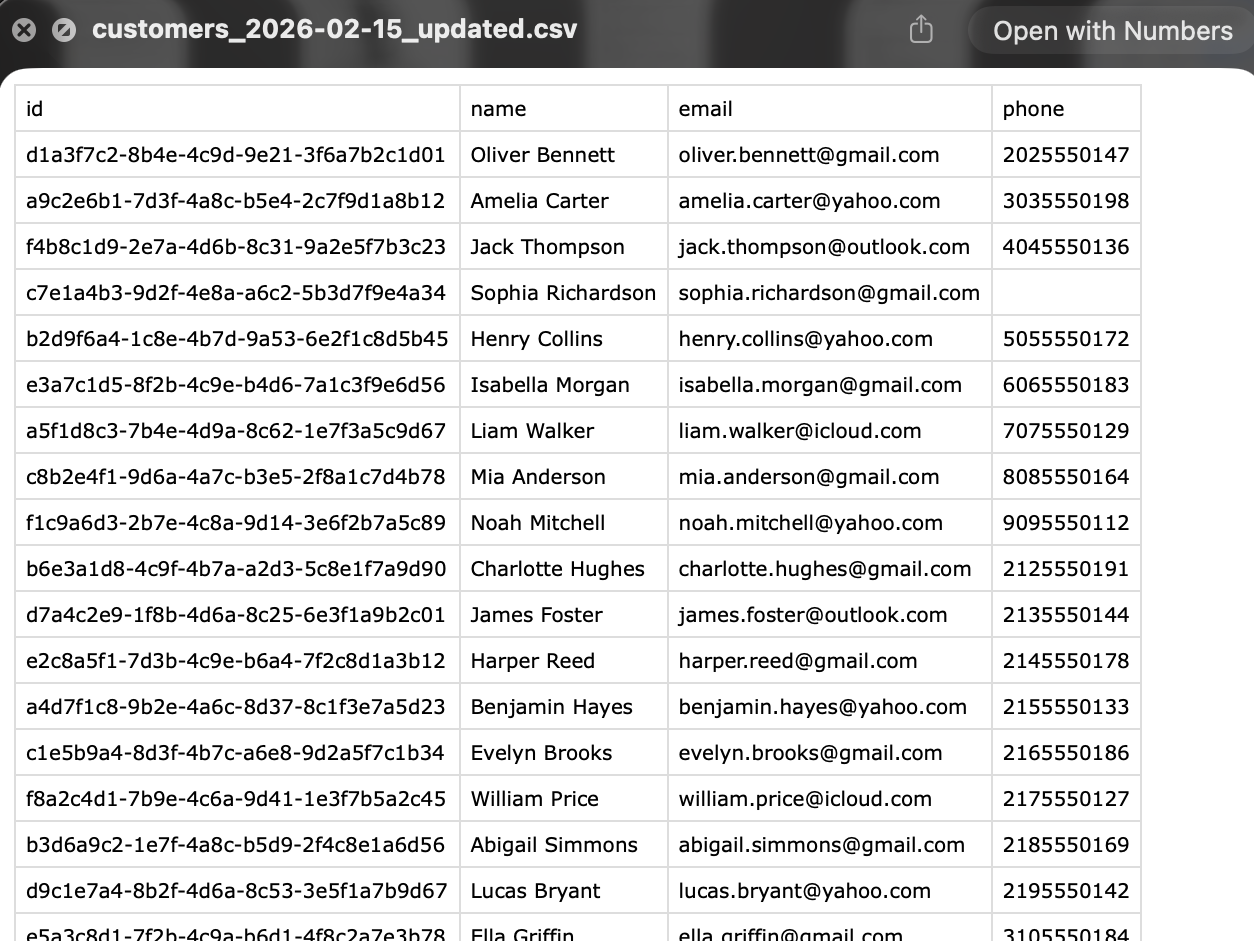The height and width of the screenshot is (941, 1254).
Task: Close the Quick Look preview window
Action: click(x=24, y=30)
